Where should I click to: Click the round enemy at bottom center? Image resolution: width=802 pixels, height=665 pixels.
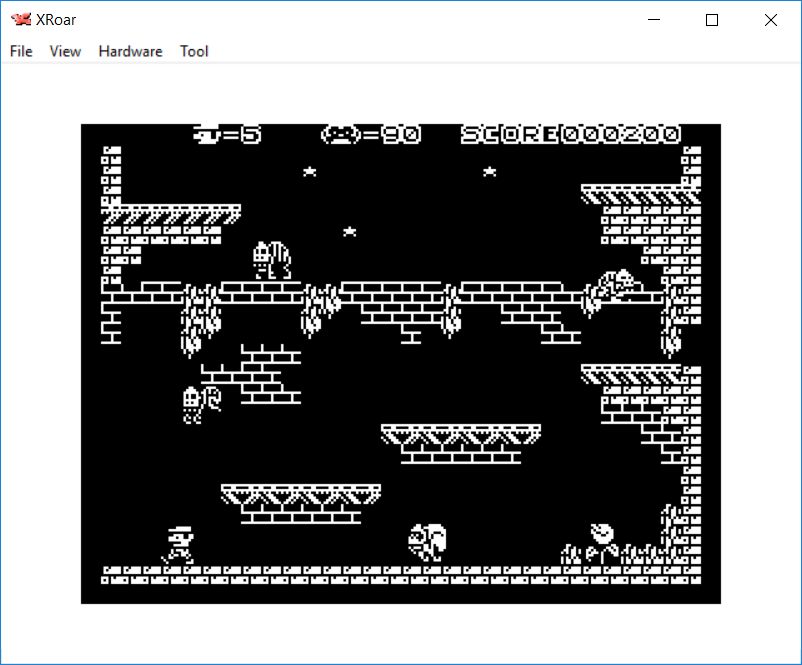click(x=427, y=542)
